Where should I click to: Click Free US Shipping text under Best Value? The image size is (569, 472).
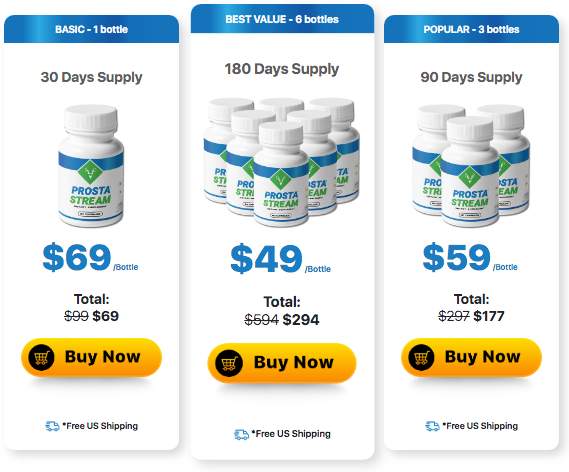291,434
